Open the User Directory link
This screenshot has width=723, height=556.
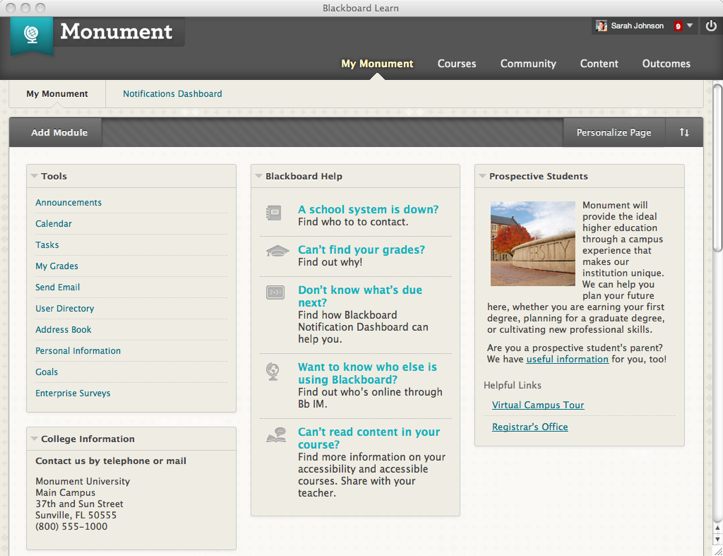[65, 308]
